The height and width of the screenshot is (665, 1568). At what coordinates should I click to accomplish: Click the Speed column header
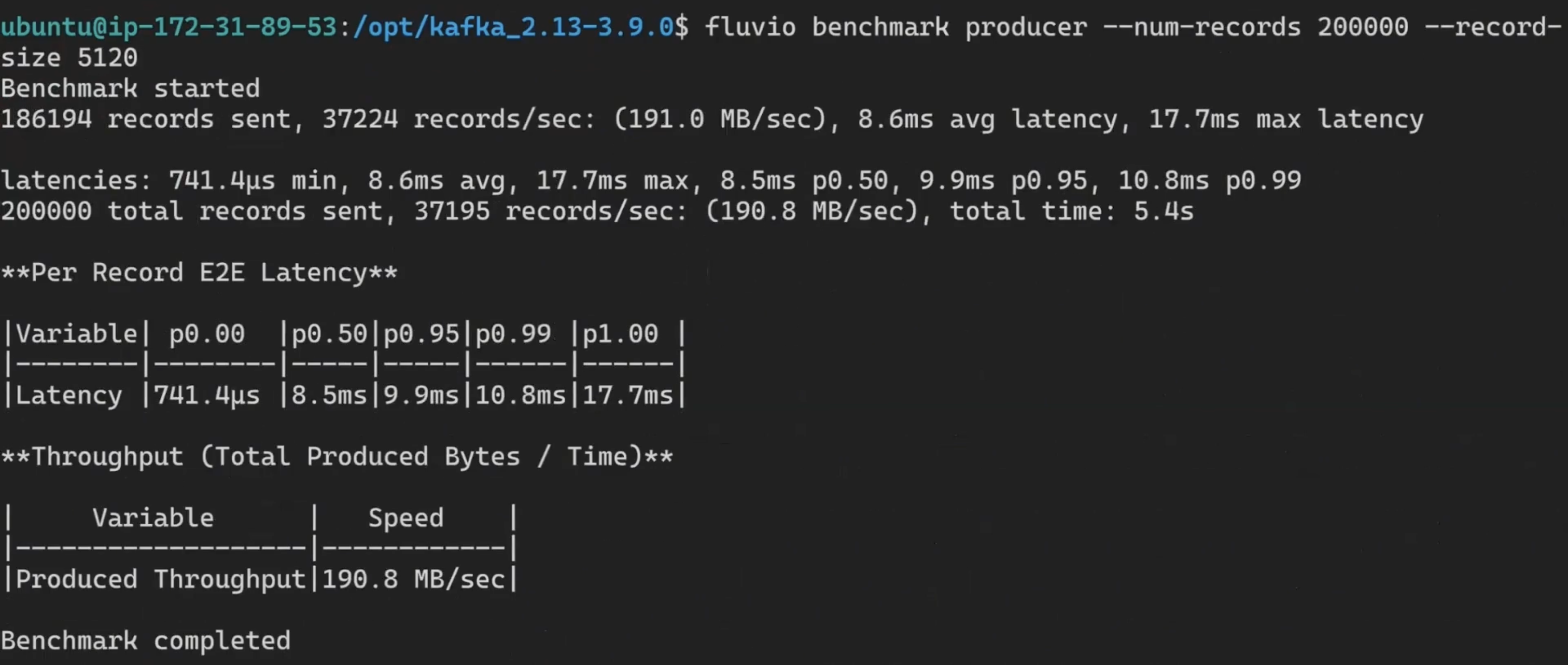tap(406, 518)
